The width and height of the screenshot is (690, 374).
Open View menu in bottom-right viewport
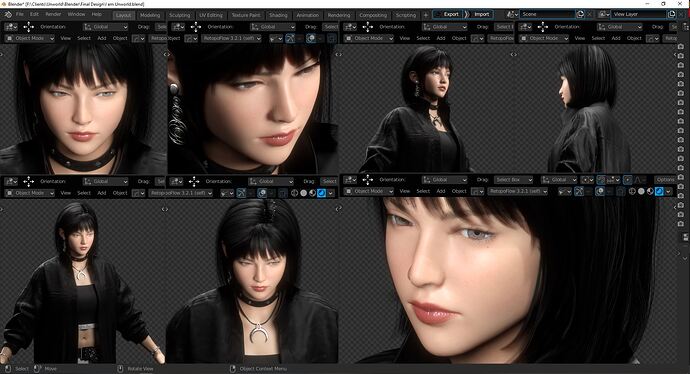[404, 191]
